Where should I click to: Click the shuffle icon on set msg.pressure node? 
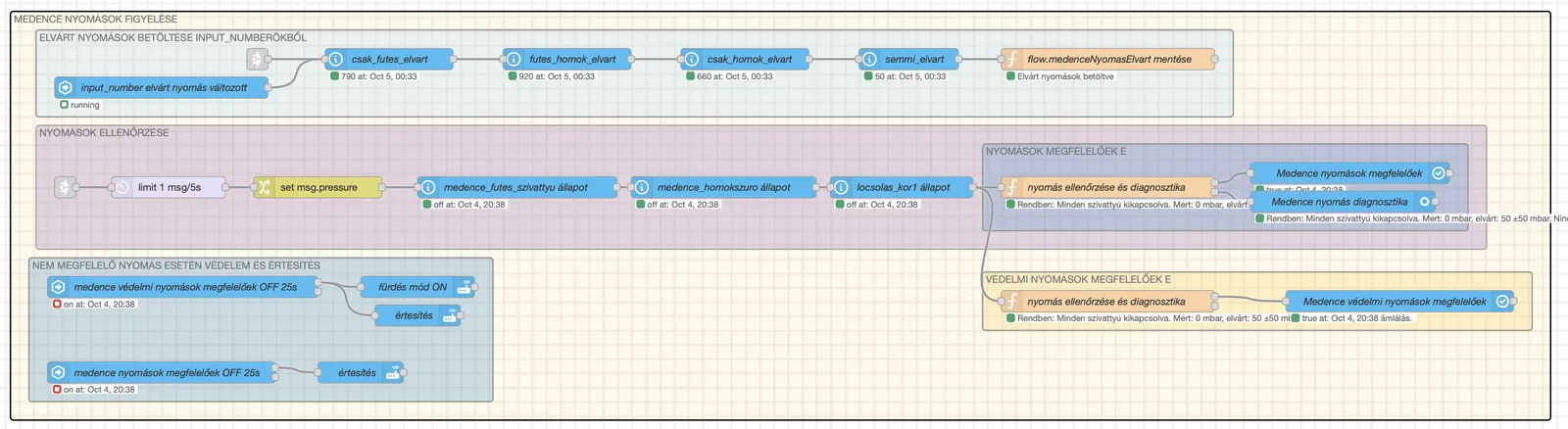coord(264,187)
